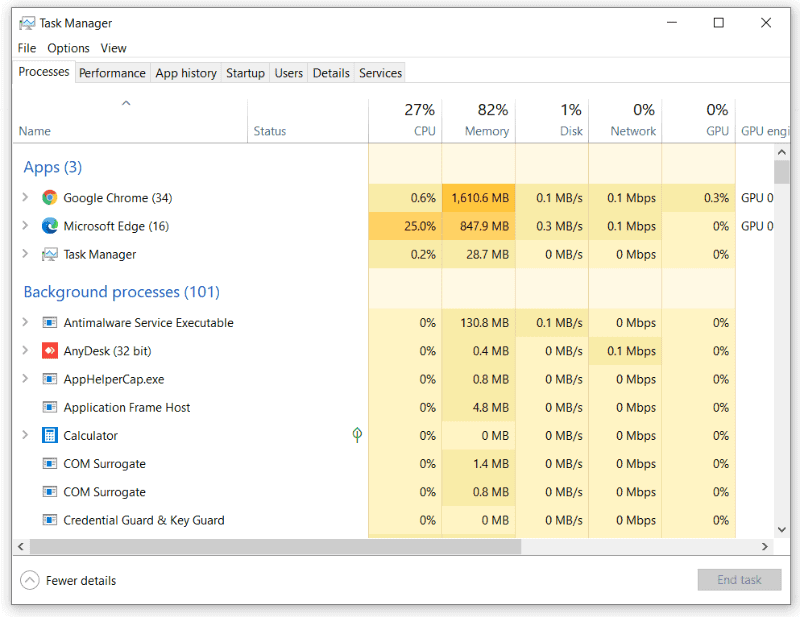Click the 130.8 MB memory cell
The image size is (800, 617).
coord(479,323)
